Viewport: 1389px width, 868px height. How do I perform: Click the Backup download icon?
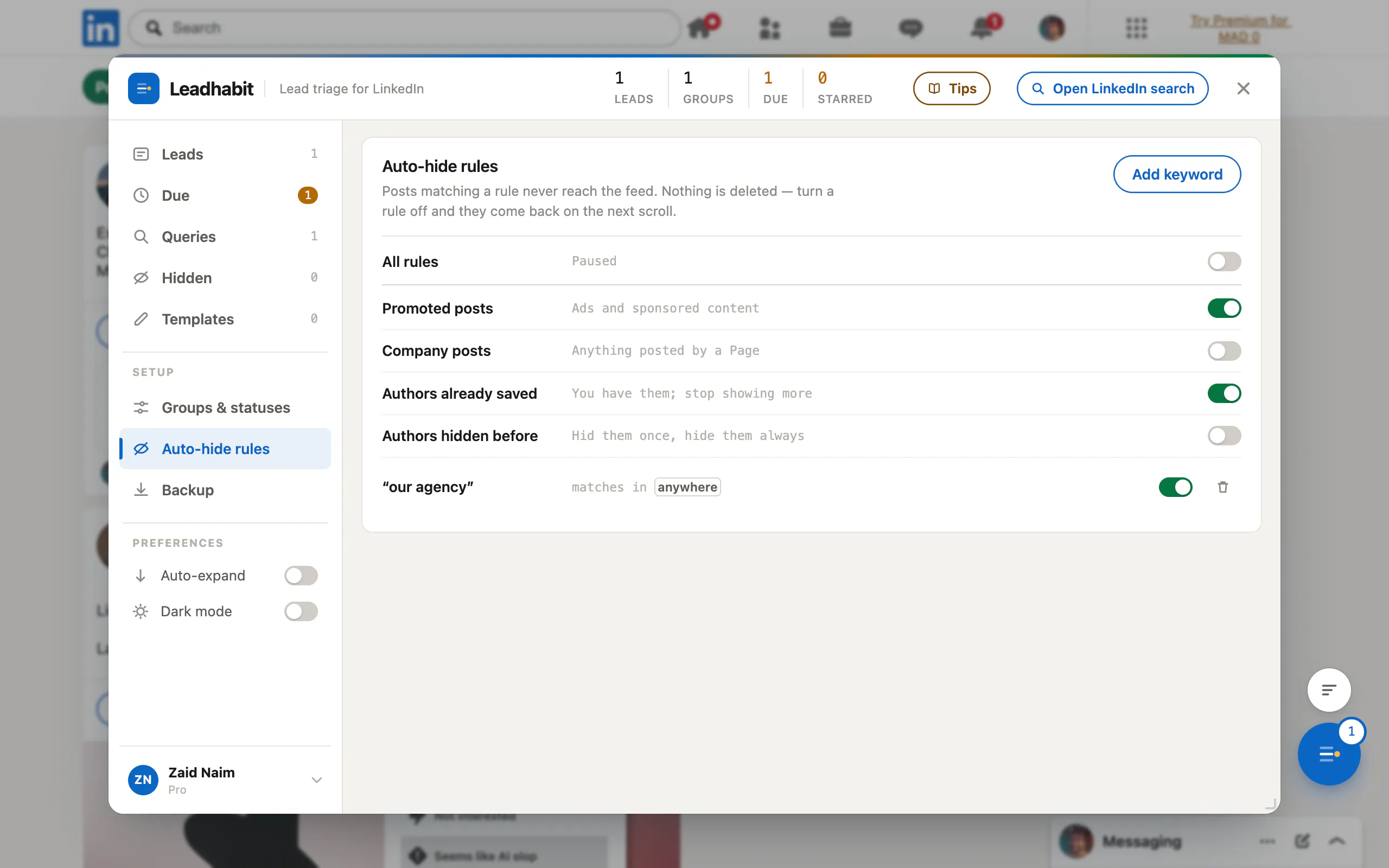tap(141, 490)
